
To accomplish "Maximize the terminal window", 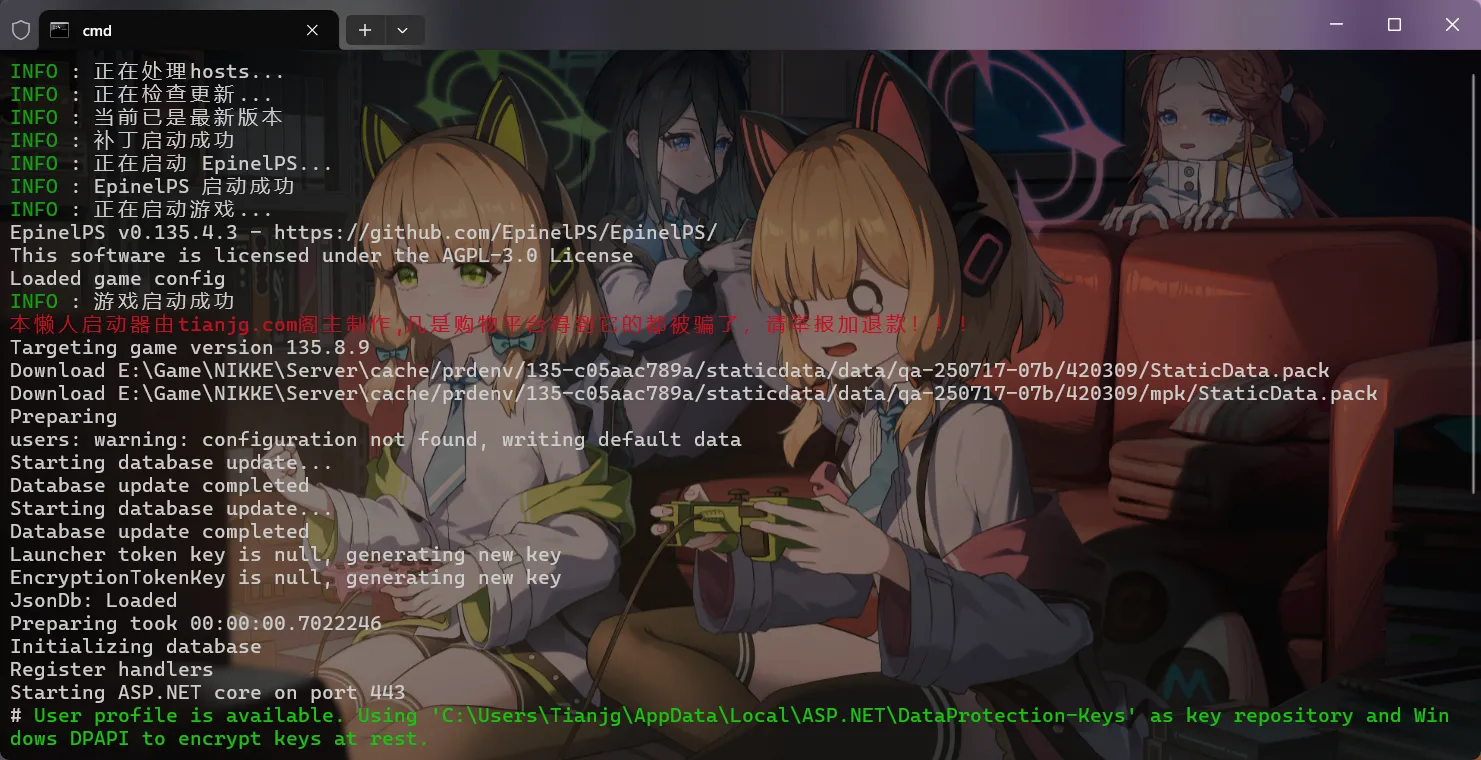I will point(1394,25).
